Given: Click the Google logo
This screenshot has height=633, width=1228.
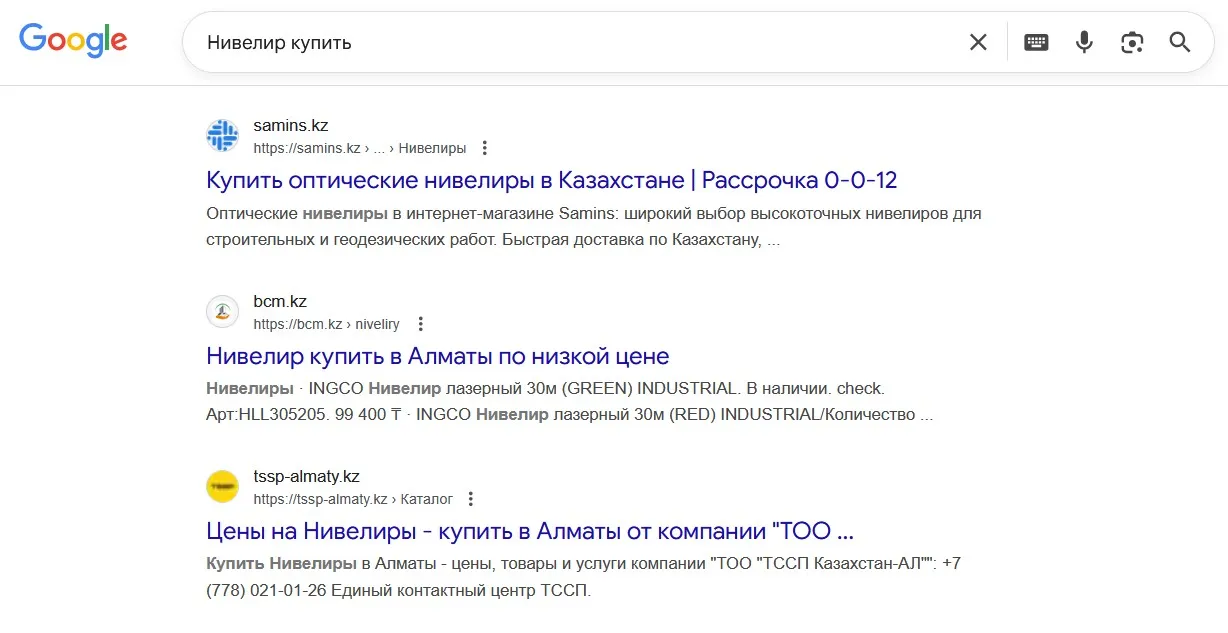Looking at the screenshot, I should pyautogui.click(x=73, y=41).
